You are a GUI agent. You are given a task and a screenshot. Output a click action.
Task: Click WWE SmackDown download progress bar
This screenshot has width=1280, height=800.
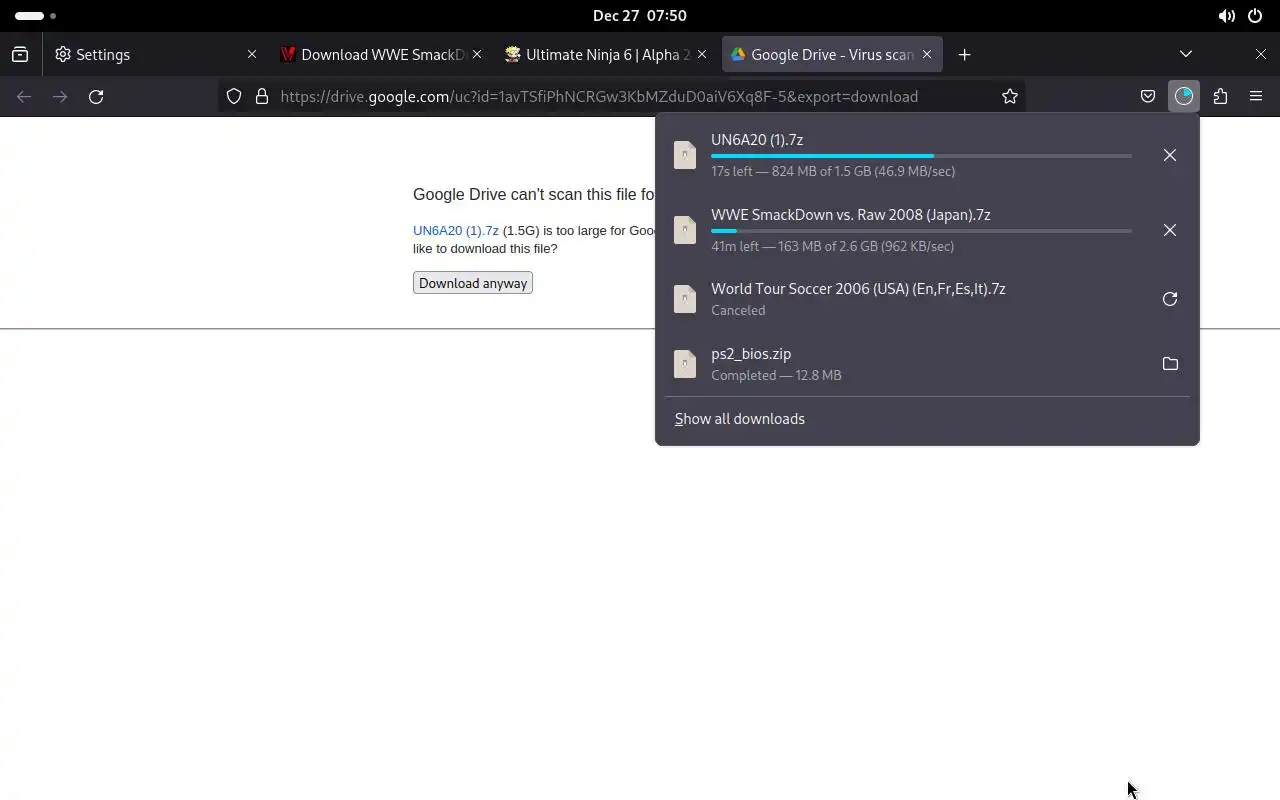(x=921, y=231)
